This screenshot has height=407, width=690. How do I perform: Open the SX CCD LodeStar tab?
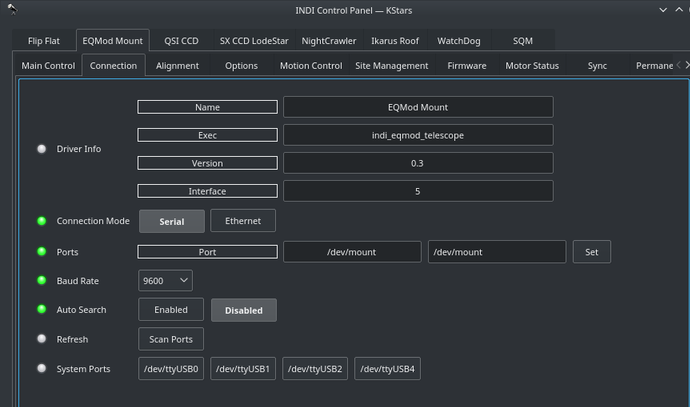point(254,41)
